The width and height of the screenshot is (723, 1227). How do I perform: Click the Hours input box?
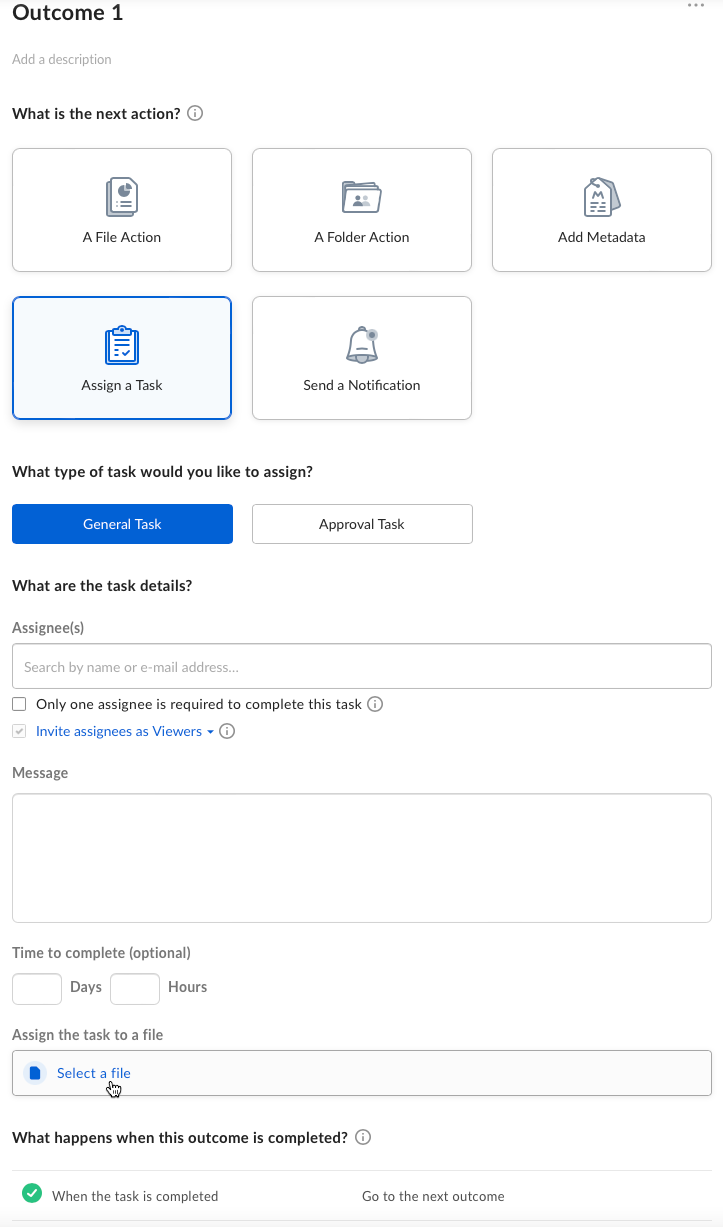135,989
